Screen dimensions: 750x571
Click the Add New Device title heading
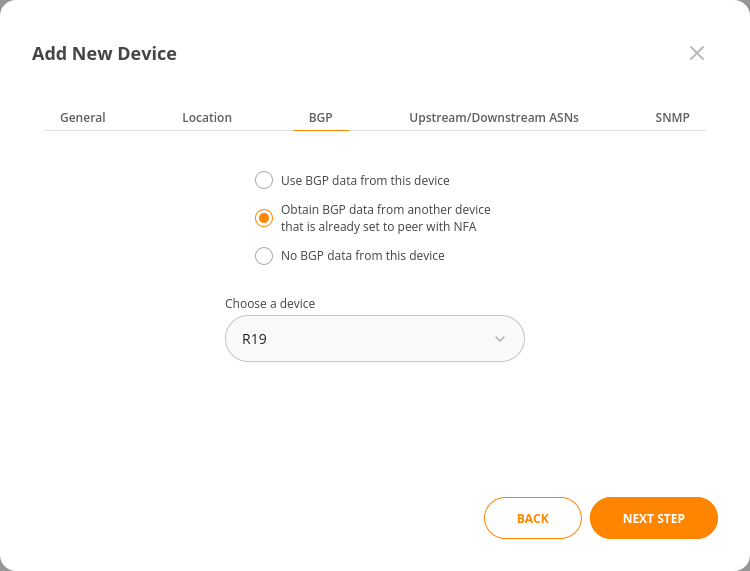pos(104,54)
